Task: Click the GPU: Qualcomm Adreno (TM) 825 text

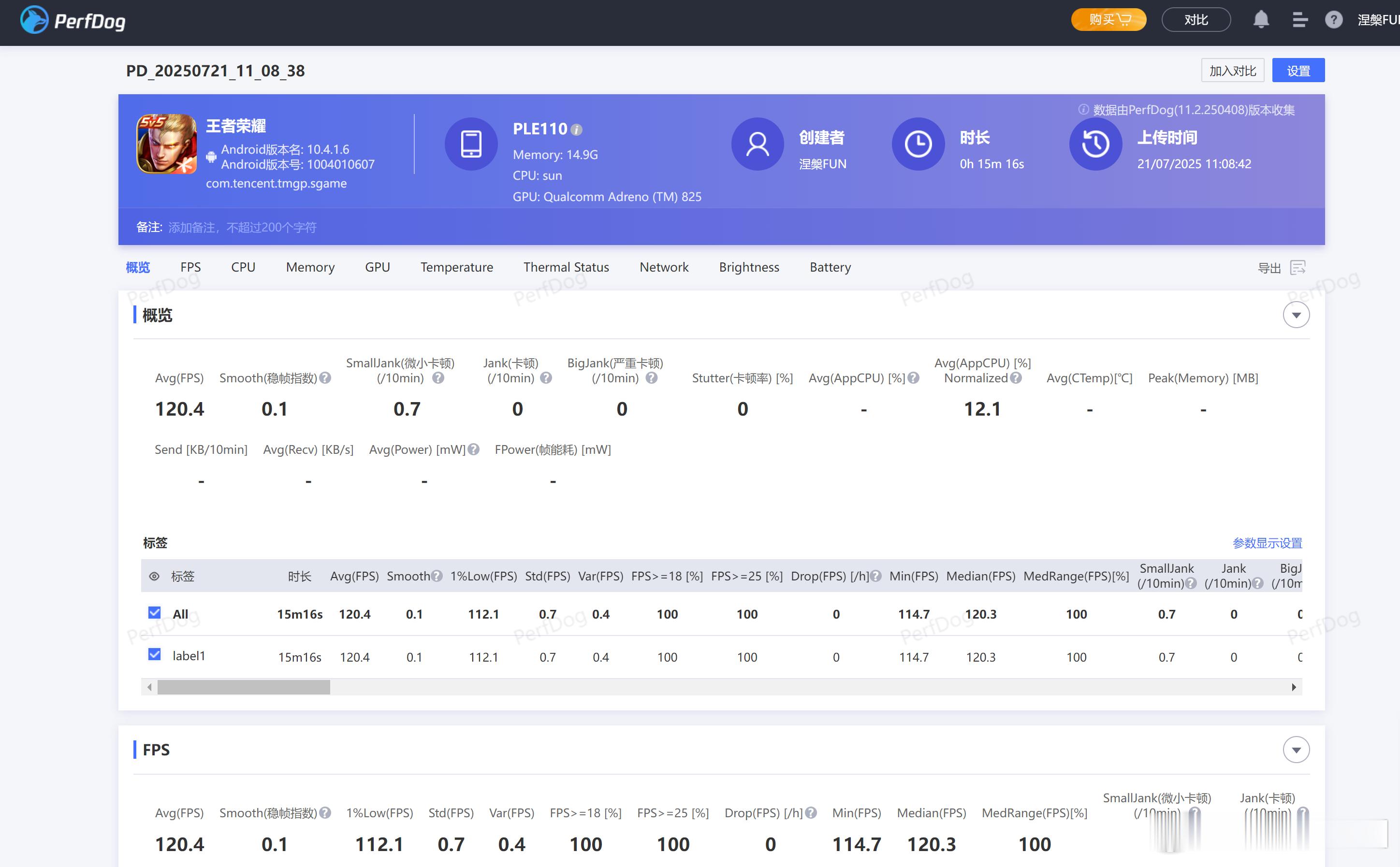Action: pos(607,197)
